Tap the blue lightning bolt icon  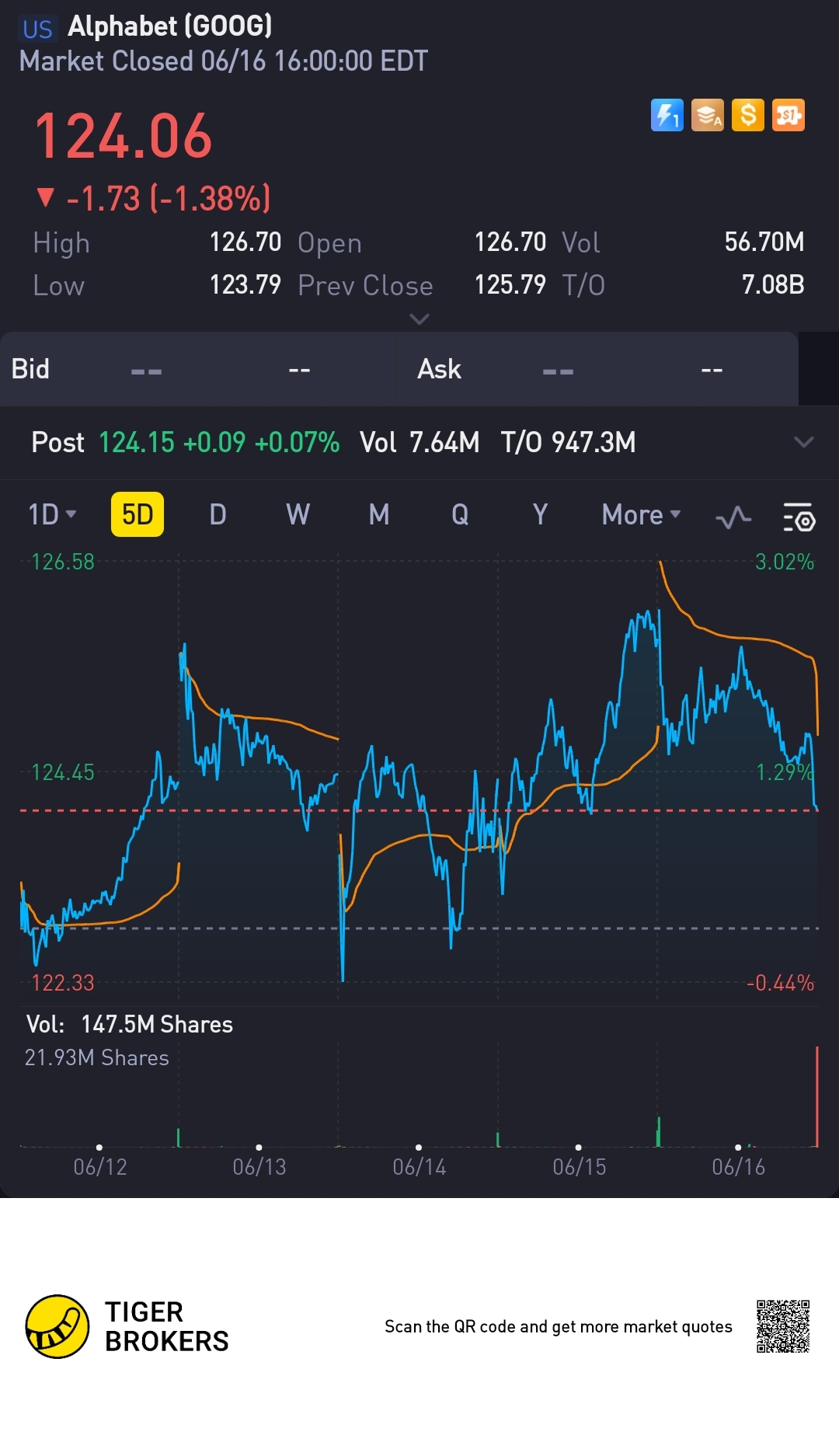pos(667,116)
